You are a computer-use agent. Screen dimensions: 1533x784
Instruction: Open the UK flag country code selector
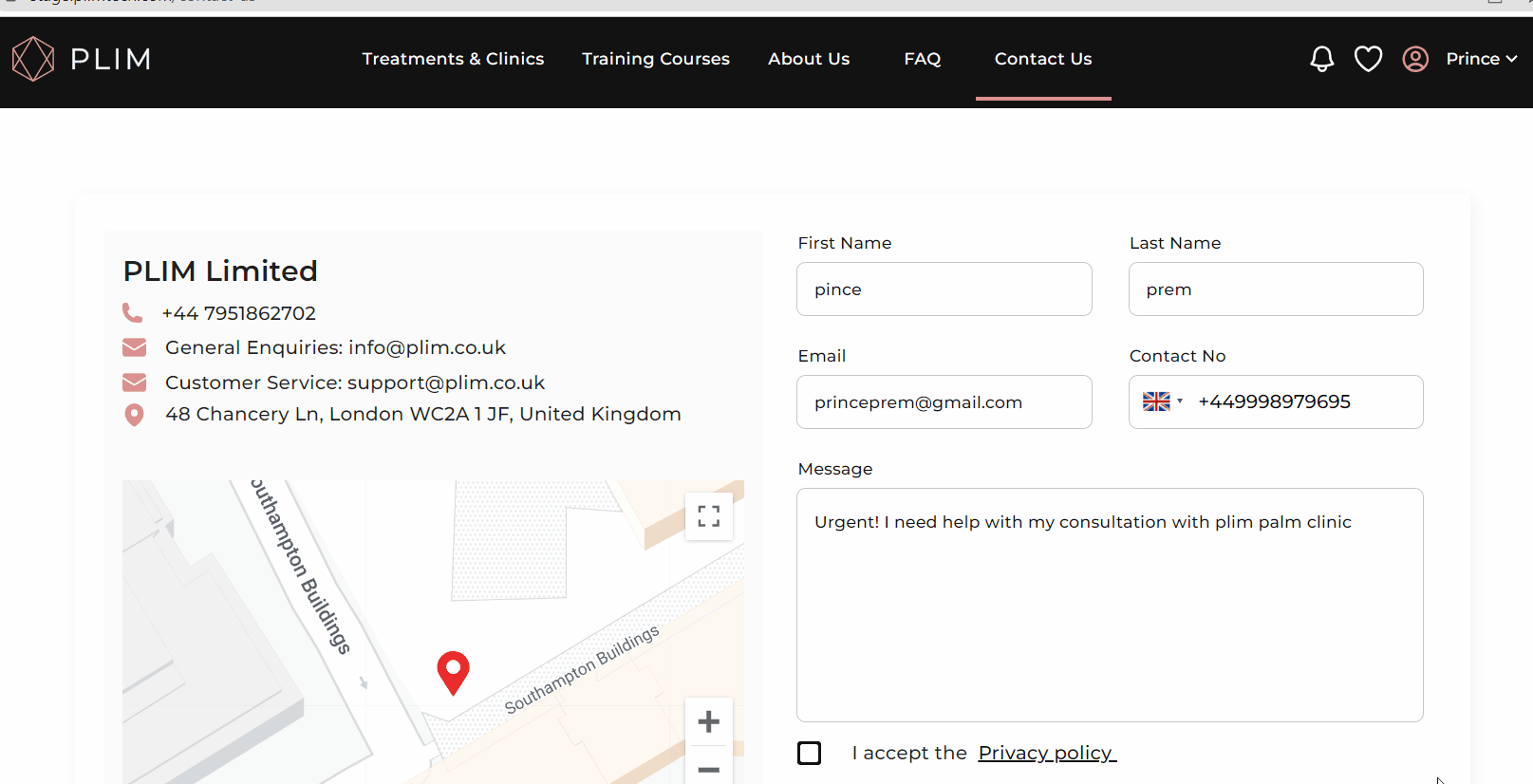(x=1162, y=401)
